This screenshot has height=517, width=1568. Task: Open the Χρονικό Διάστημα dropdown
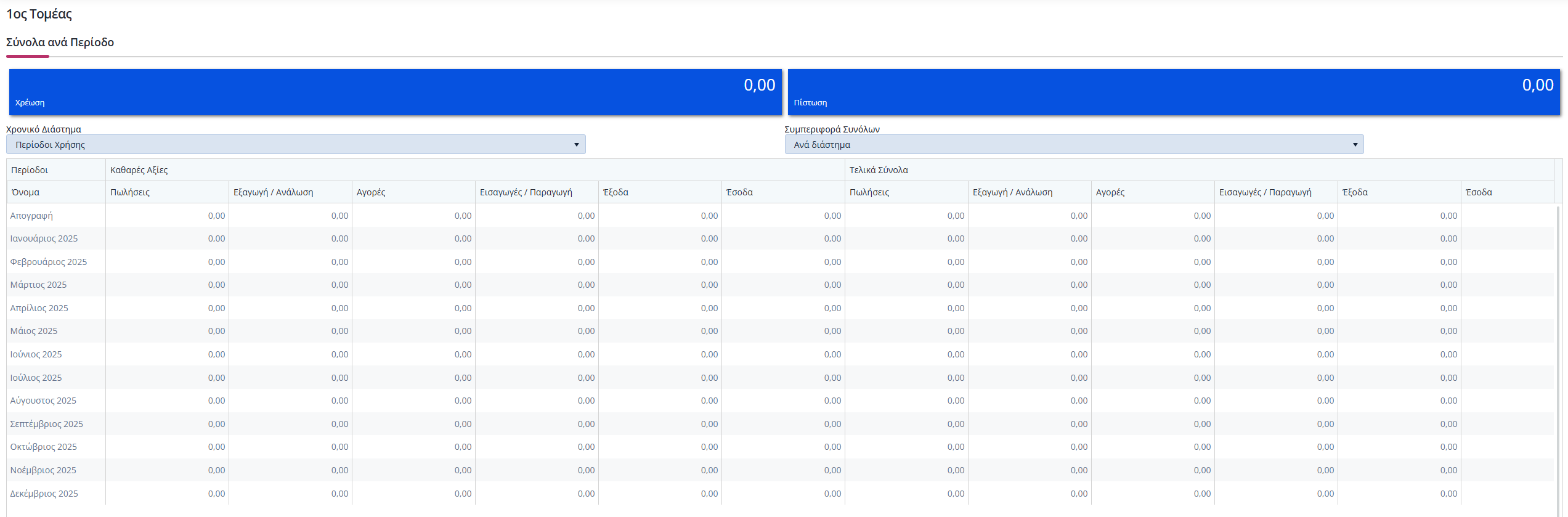tap(296, 144)
